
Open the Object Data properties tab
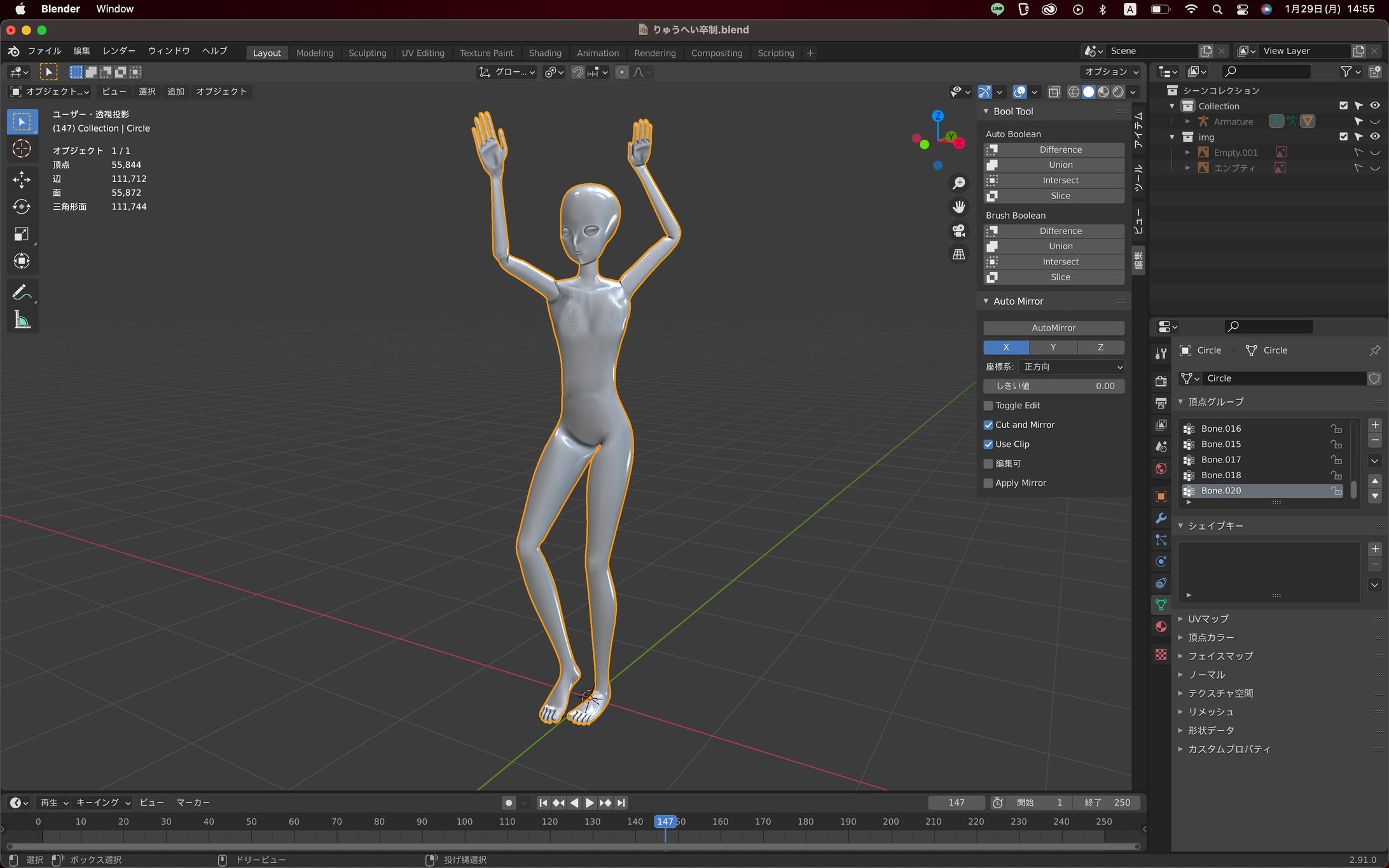pos(1161,605)
